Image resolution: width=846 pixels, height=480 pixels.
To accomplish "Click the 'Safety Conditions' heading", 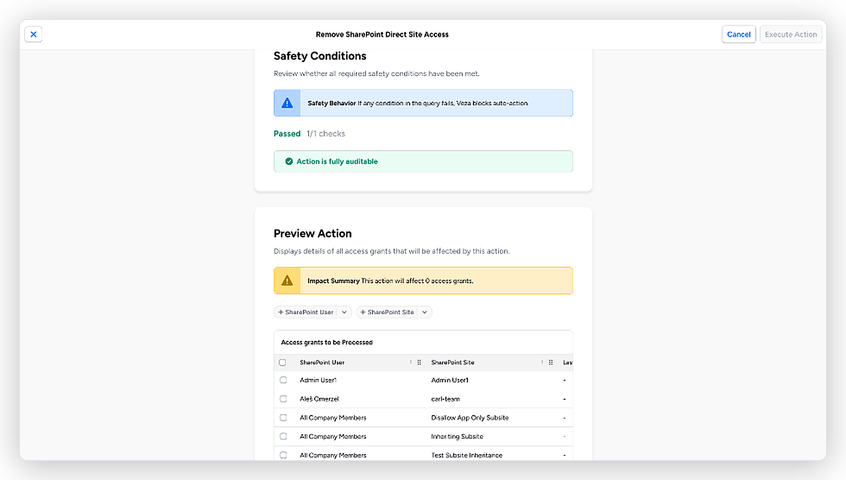I will tap(320, 56).
